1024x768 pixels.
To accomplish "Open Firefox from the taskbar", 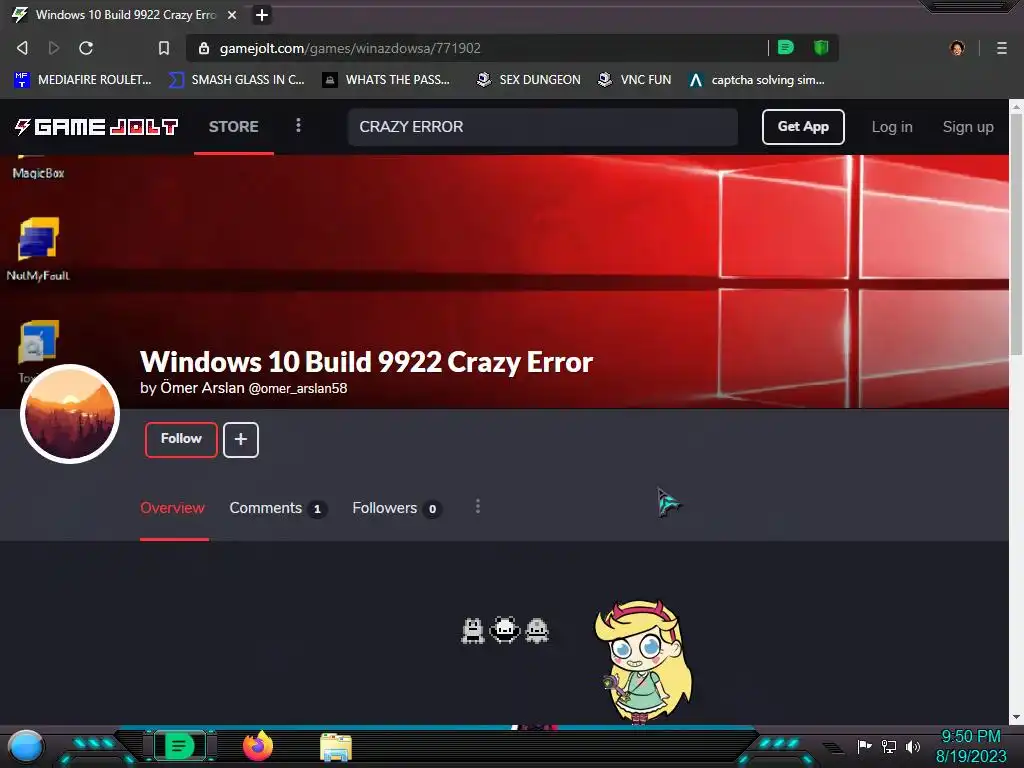I will [x=258, y=746].
